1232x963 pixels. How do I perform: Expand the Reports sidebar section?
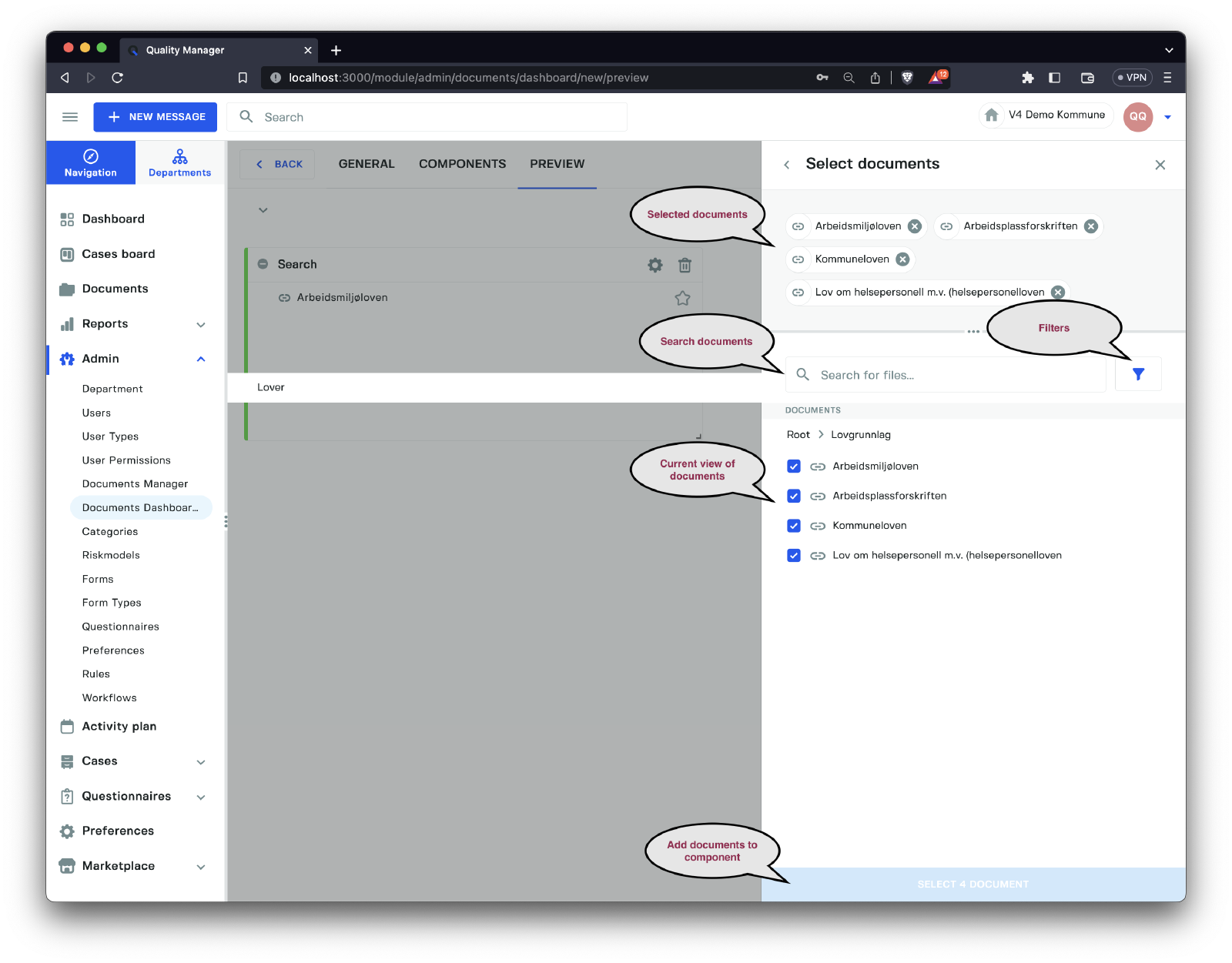201,324
